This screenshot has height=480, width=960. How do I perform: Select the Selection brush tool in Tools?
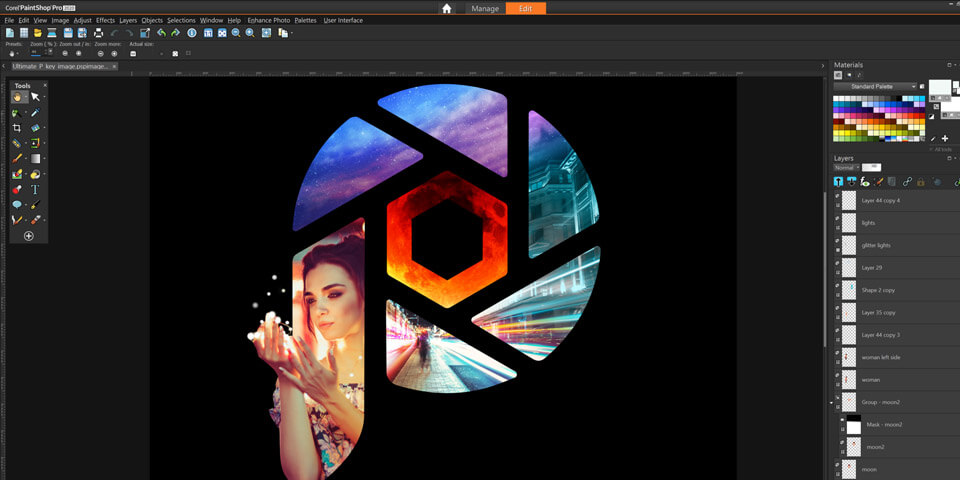pyautogui.click(x=17, y=113)
